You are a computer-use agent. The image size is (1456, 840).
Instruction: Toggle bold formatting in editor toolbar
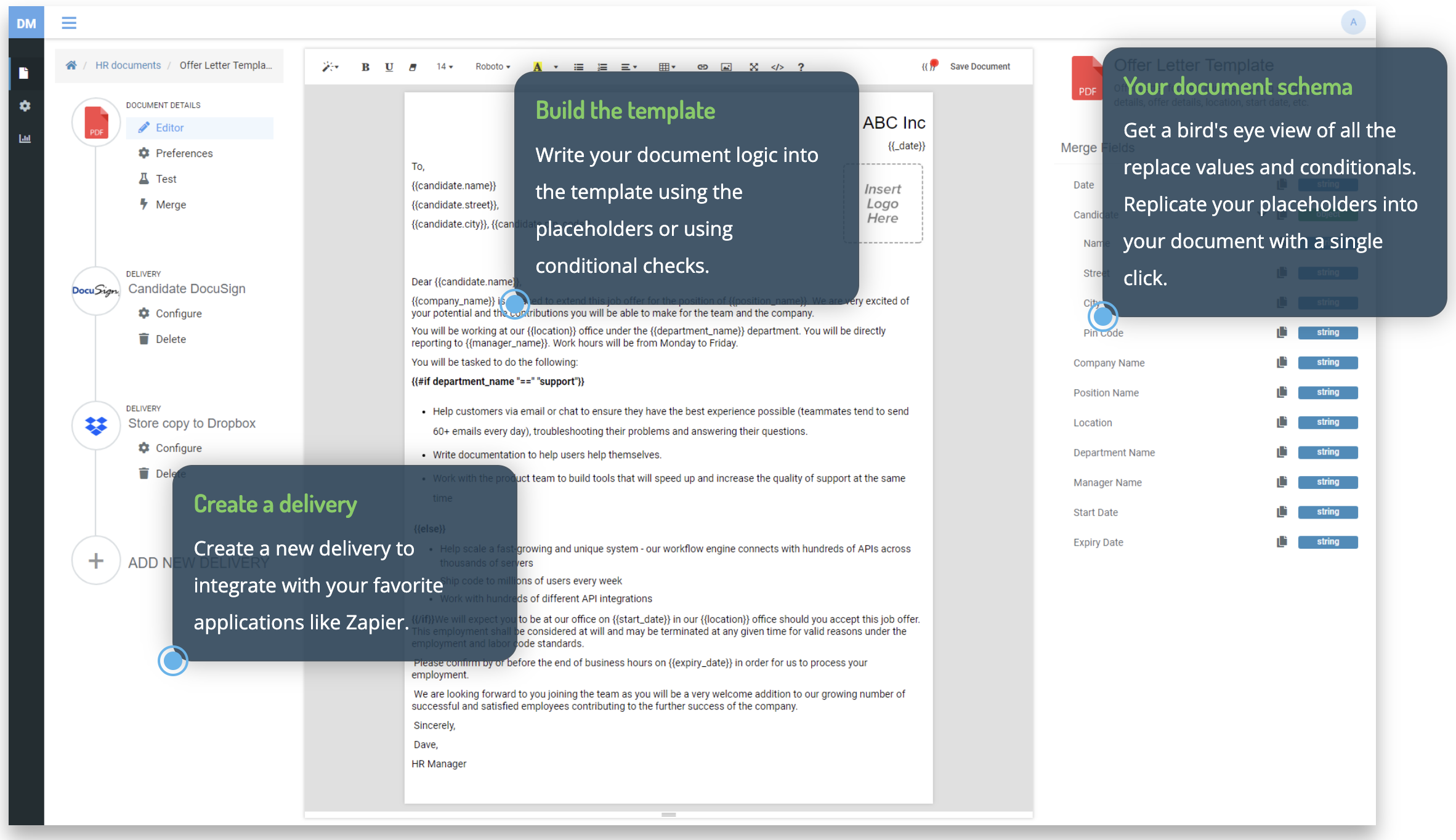click(365, 67)
